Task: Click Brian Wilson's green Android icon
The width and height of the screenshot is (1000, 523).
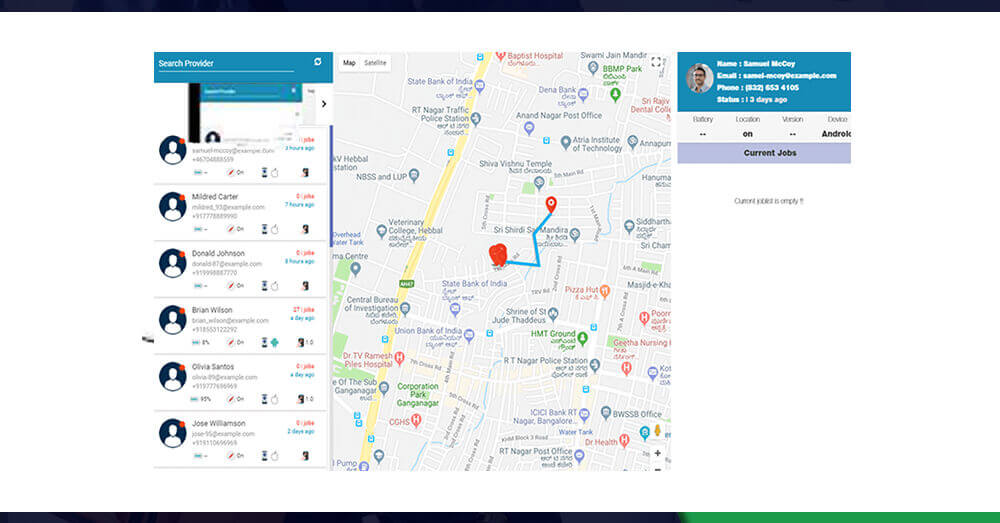Action: point(275,343)
